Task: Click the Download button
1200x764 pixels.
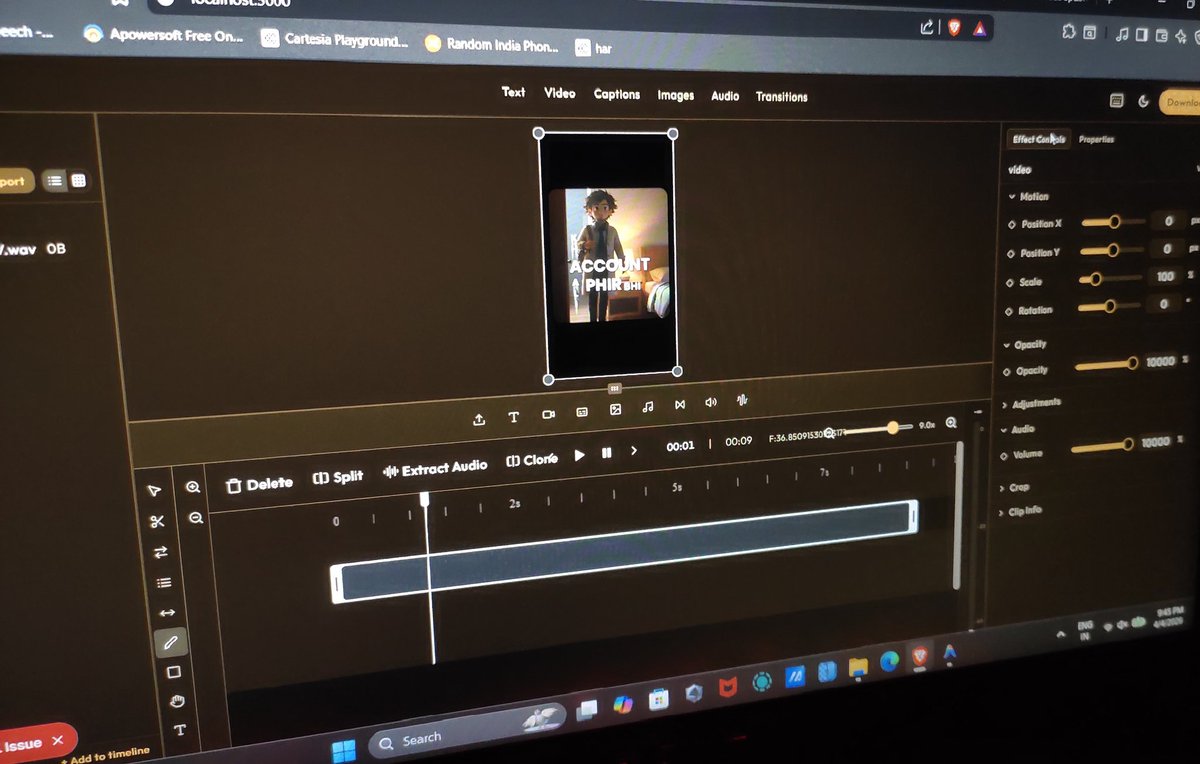Action: tap(1180, 102)
